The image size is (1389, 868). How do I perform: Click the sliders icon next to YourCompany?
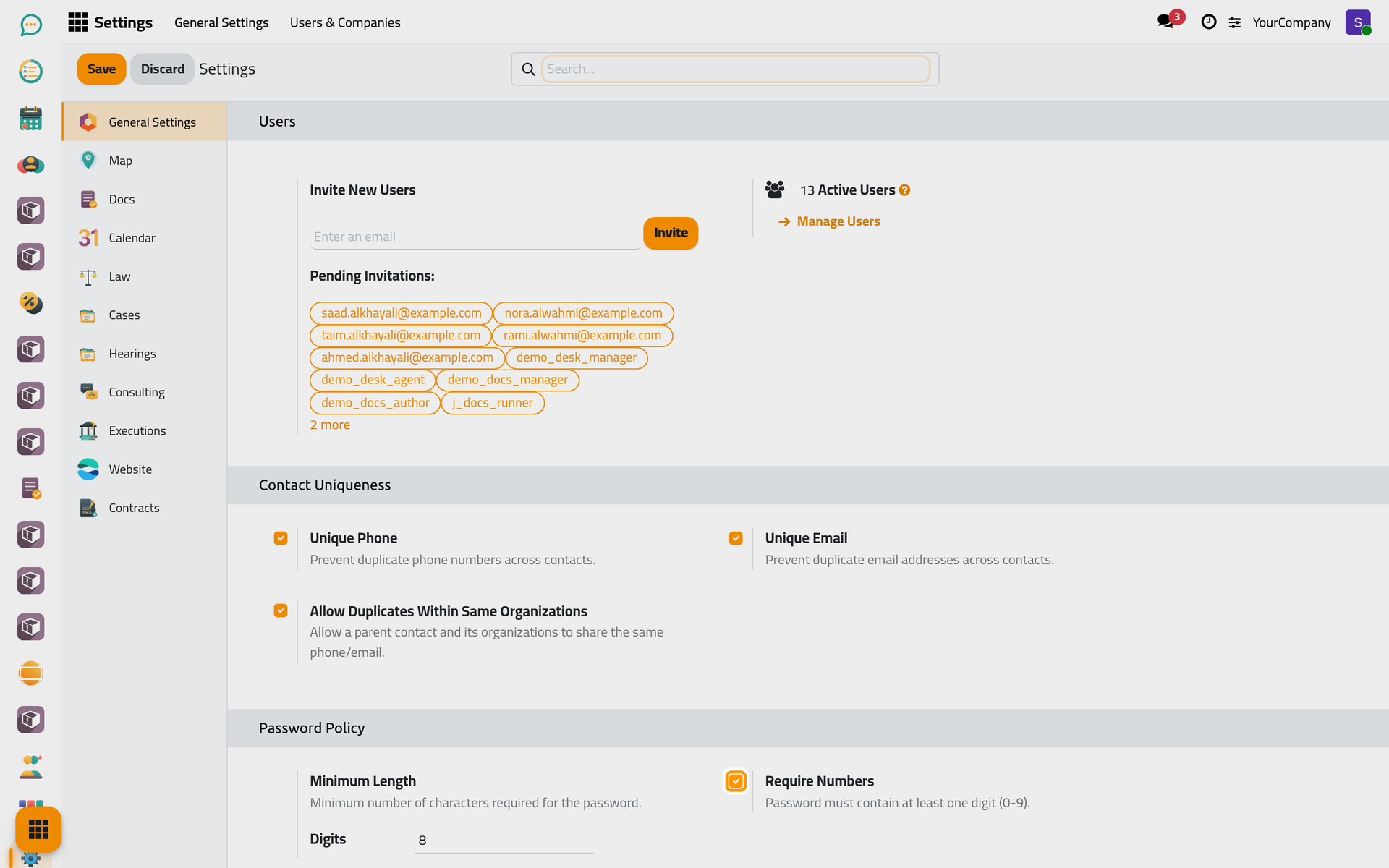pyautogui.click(x=1235, y=22)
